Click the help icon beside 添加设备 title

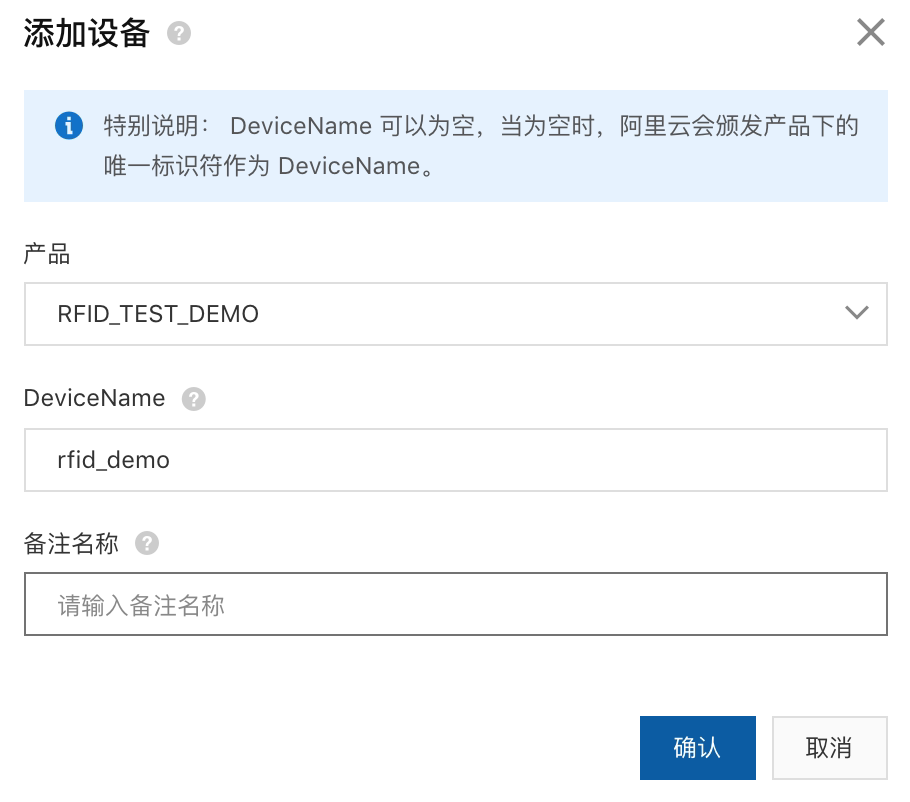[x=179, y=34]
